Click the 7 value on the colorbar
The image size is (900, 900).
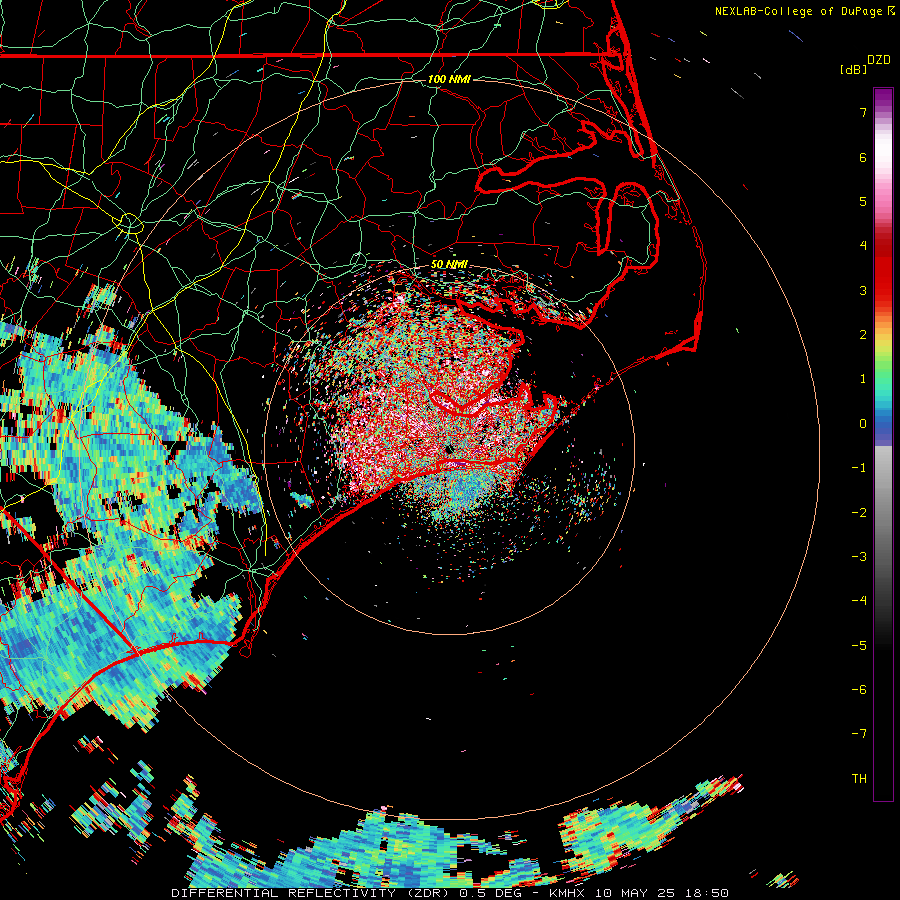pos(863,112)
